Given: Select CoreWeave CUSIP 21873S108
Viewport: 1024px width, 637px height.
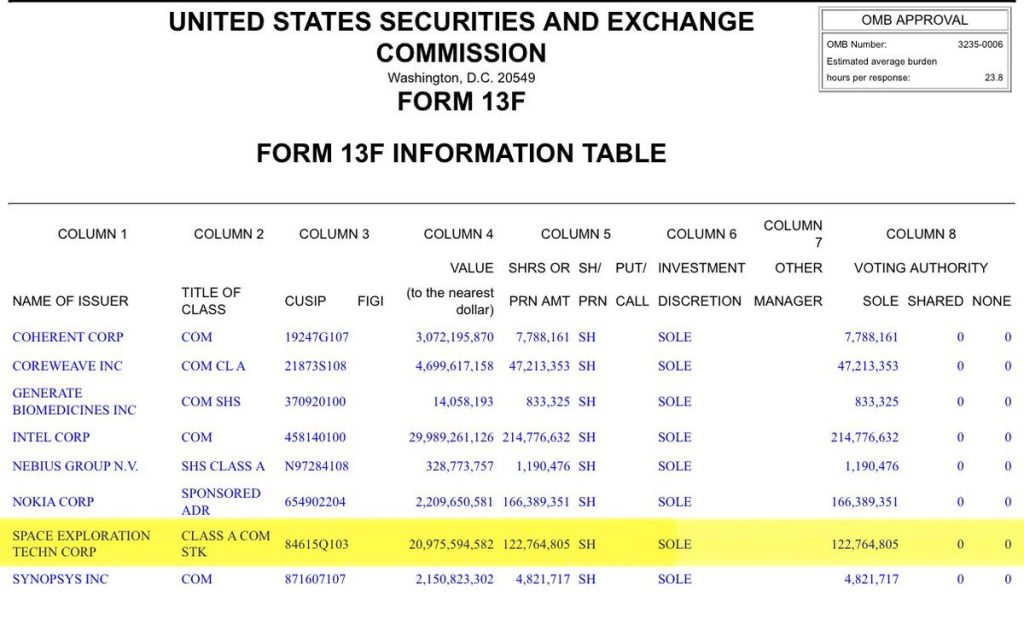Looking at the screenshot, I should [x=315, y=366].
